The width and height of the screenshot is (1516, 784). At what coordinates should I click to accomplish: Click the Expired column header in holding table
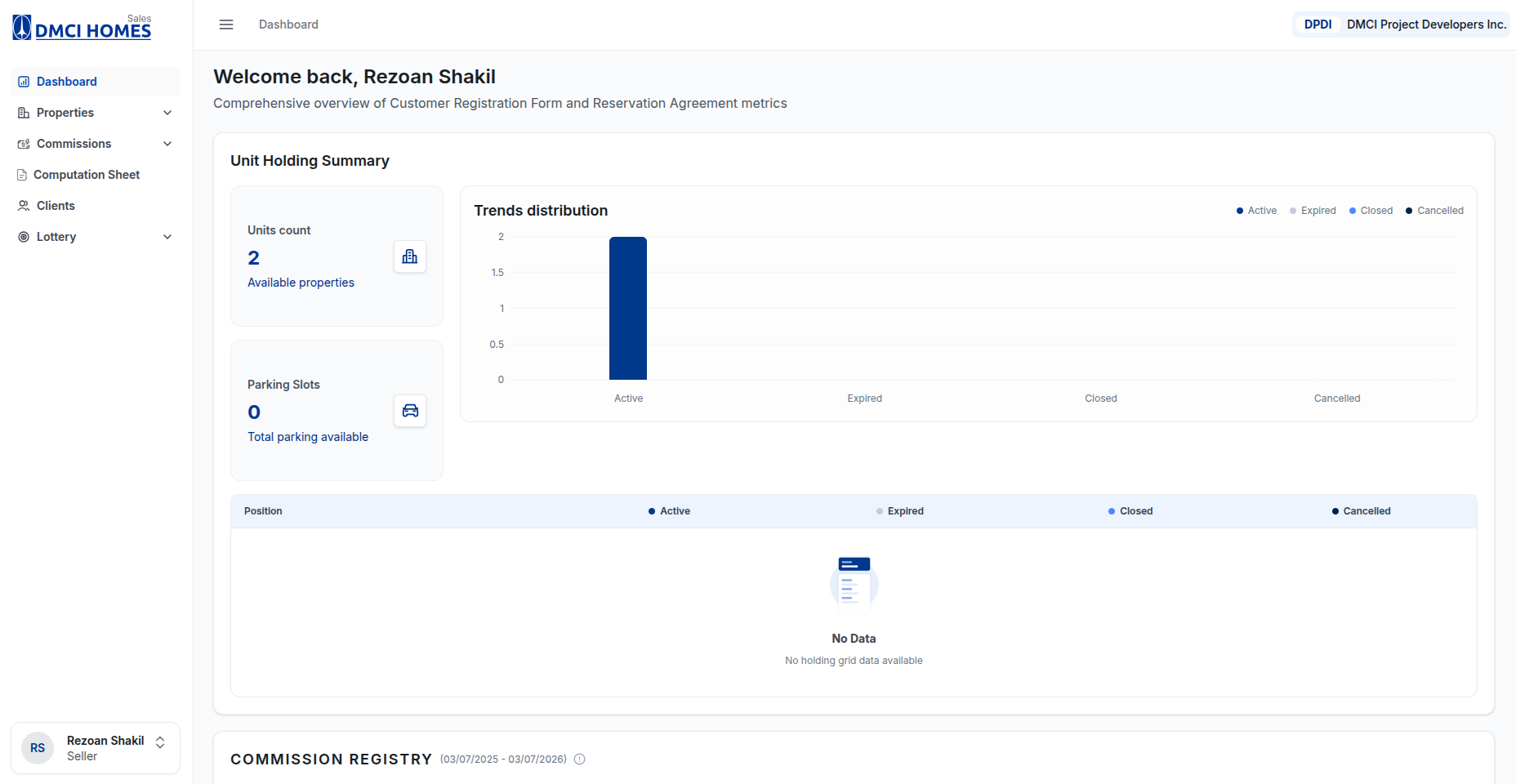[899, 511]
